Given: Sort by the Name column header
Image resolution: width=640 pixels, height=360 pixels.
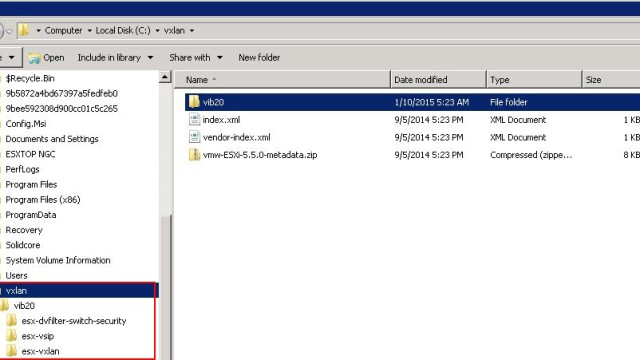Looking at the screenshot, I should pyautogui.click(x=282, y=80).
